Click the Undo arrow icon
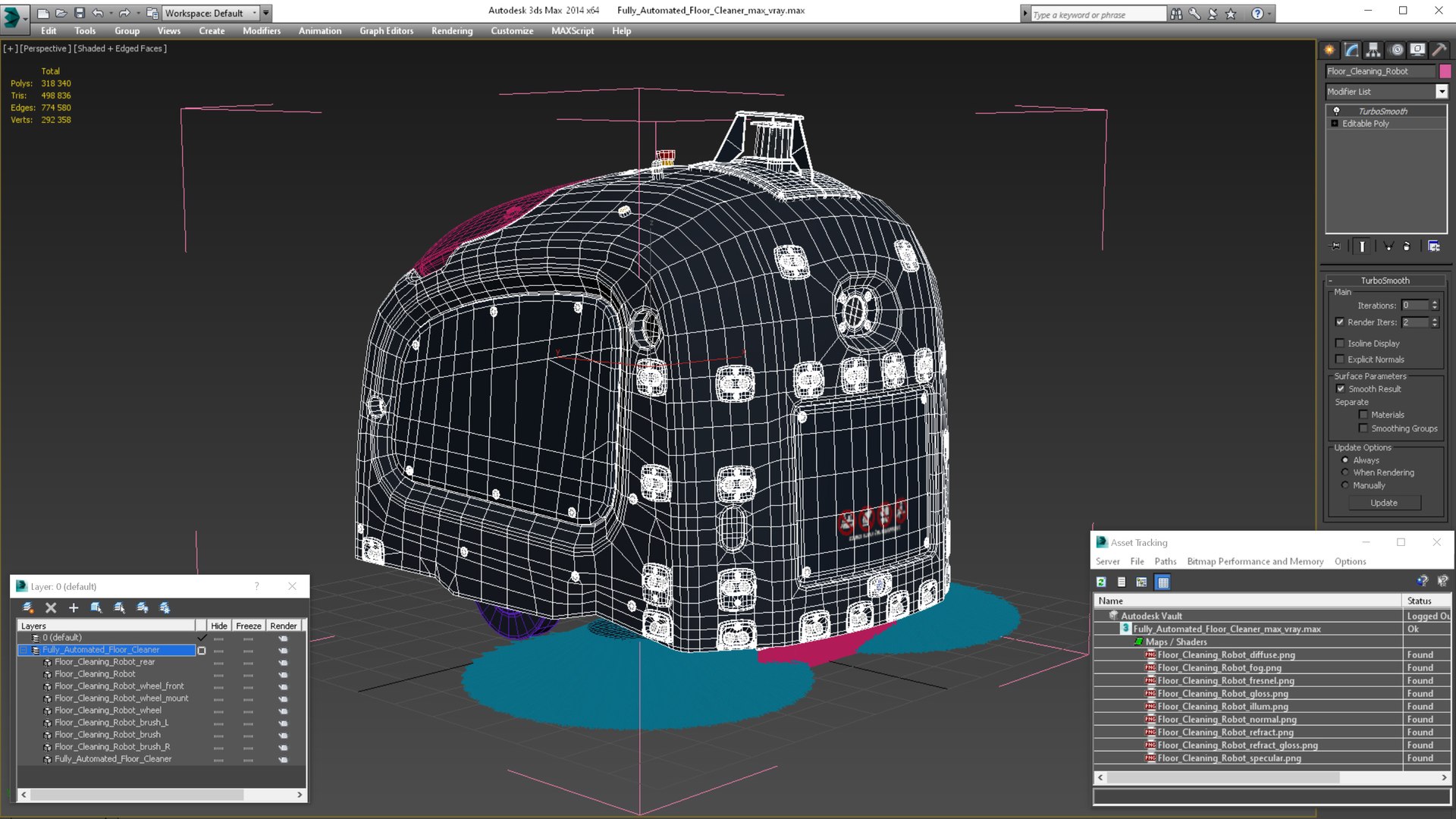This screenshot has width=1456, height=819. point(98,13)
